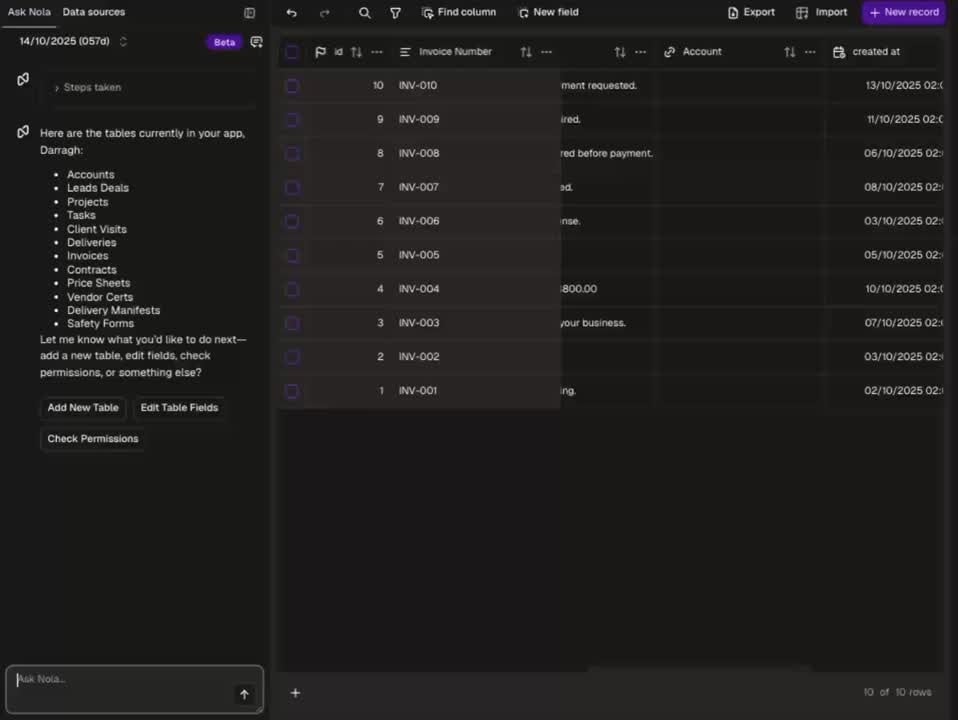958x720 pixels.
Task: Open the Account column options menu
Action: (810, 52)
